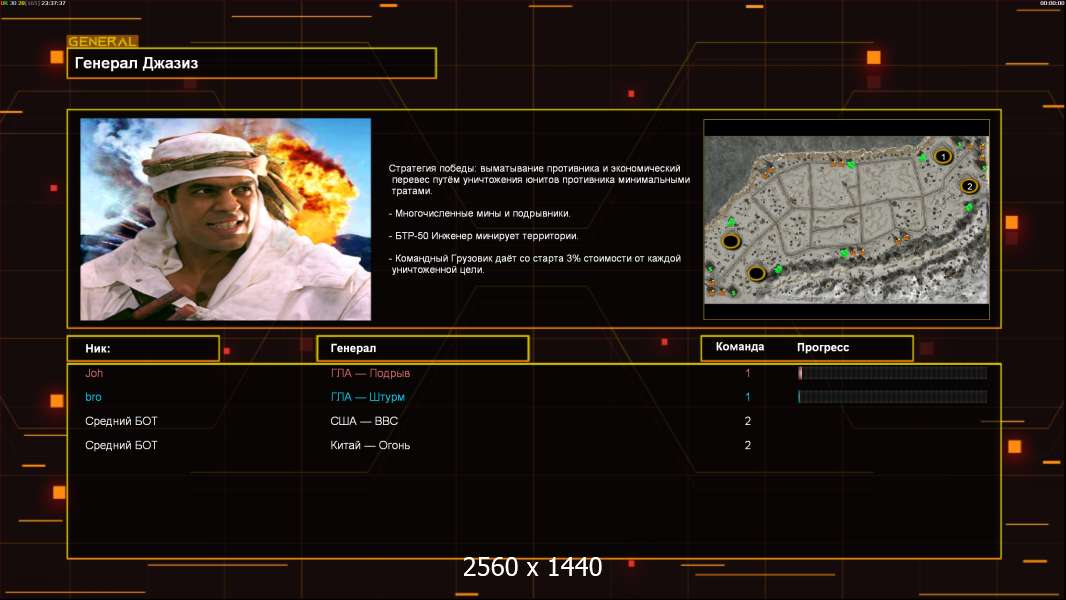1066x600 pixels.
Task: Click the 'Генерал' column header
Action: [422, 348]
